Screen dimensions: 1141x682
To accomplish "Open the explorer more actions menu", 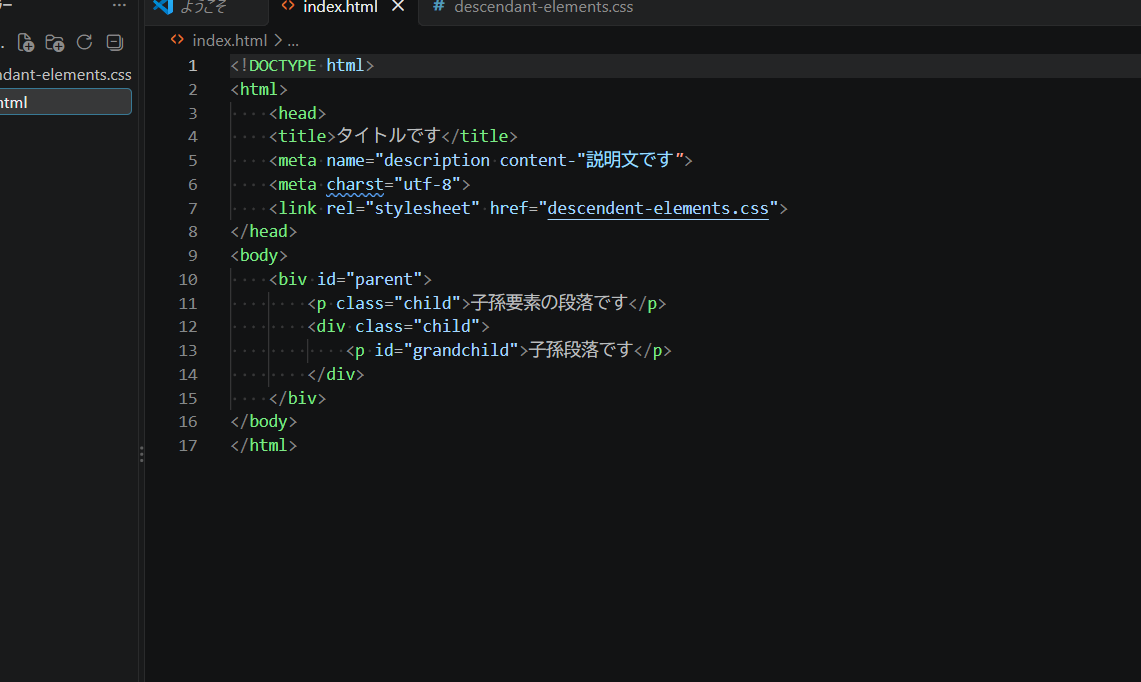I will click(x=119, y=5).
